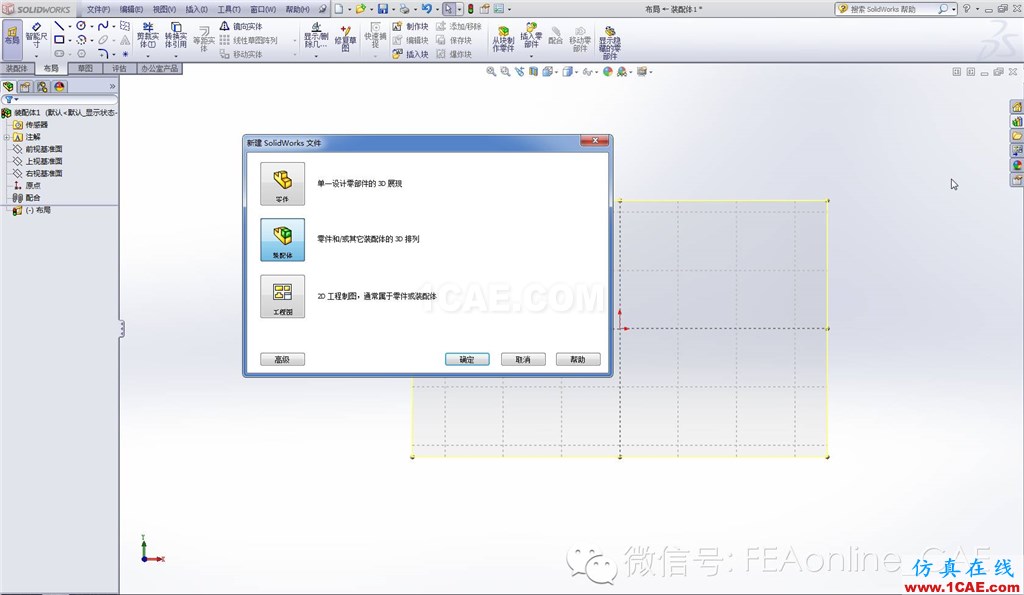The height and width of the screenshot is (595, 1024).
Task: Select the Spline sketch tool
Action: click(x=103, y=25)
